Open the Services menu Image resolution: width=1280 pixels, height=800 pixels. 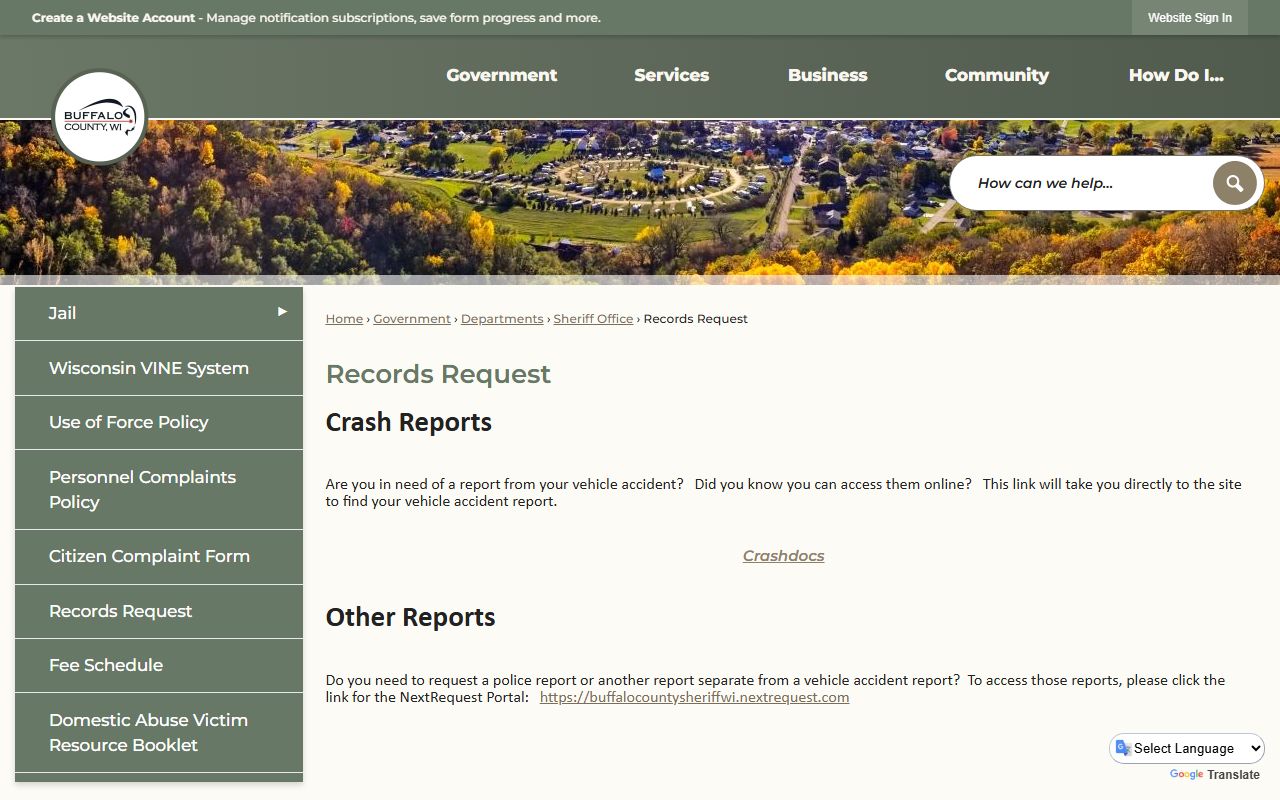[671, 75]
